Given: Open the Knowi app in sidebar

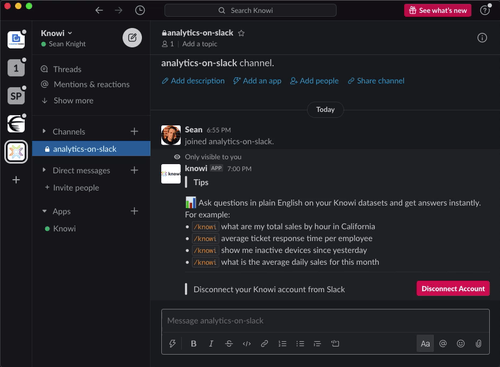Looking at the screenshot, I should [x=64, y=229].
